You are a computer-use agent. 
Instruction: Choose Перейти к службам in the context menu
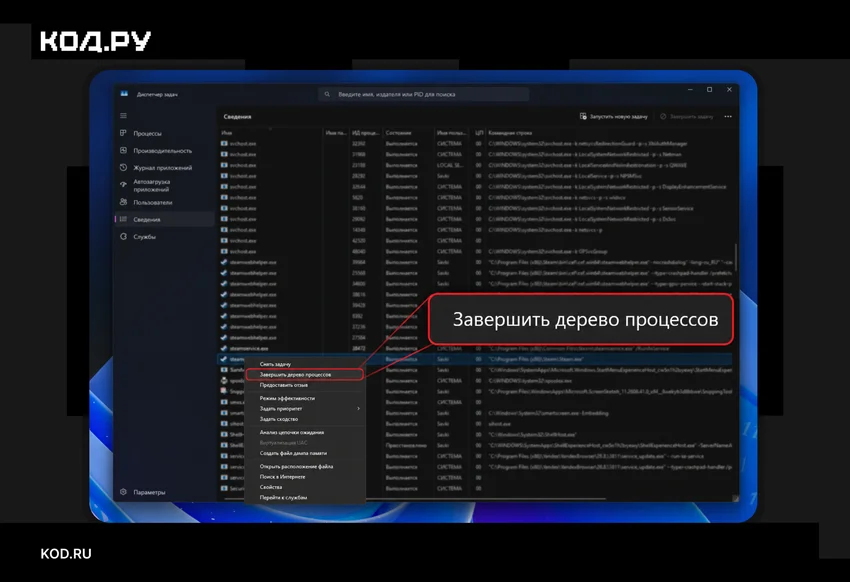pyautogui.click(x=284, y=497)
